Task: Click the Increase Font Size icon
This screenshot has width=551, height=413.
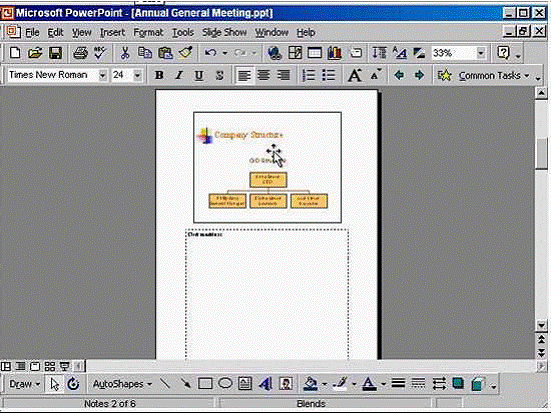Action: pyautogui.click(x=355, y=75)
